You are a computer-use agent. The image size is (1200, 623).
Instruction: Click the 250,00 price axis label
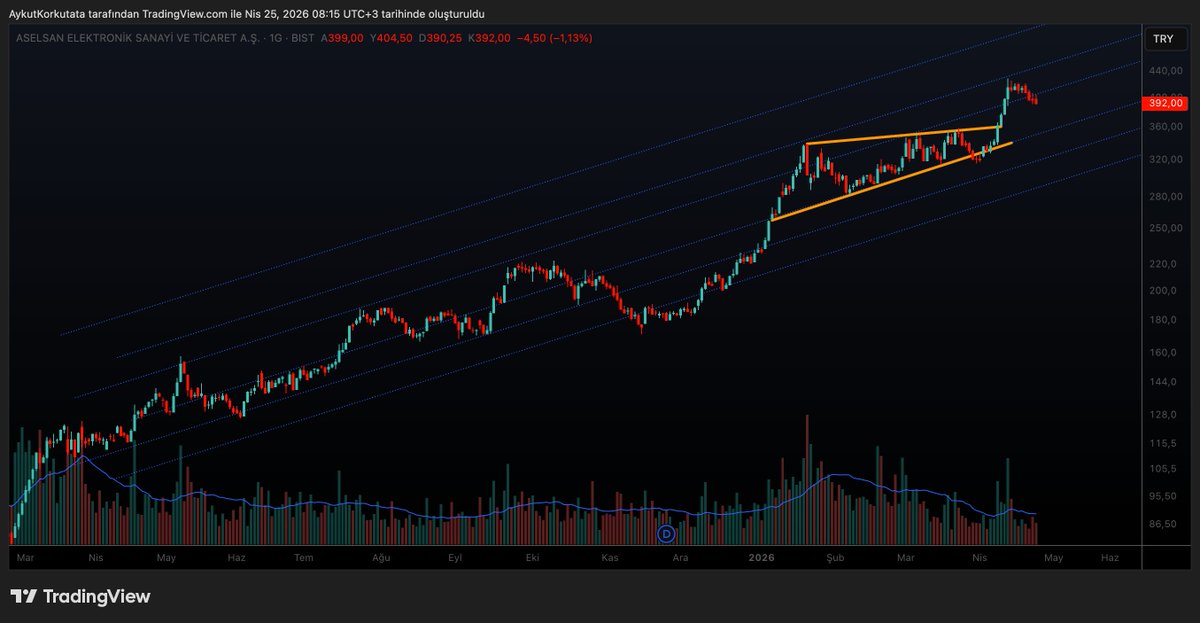tap(1165, 229)
